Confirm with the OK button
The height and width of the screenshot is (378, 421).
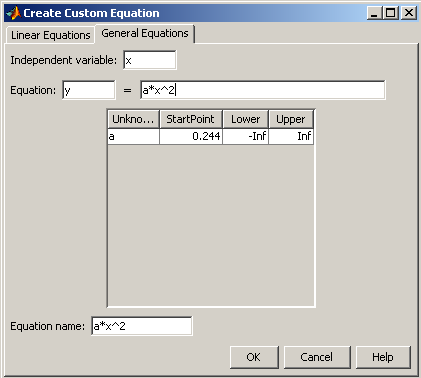pos(254,357)
